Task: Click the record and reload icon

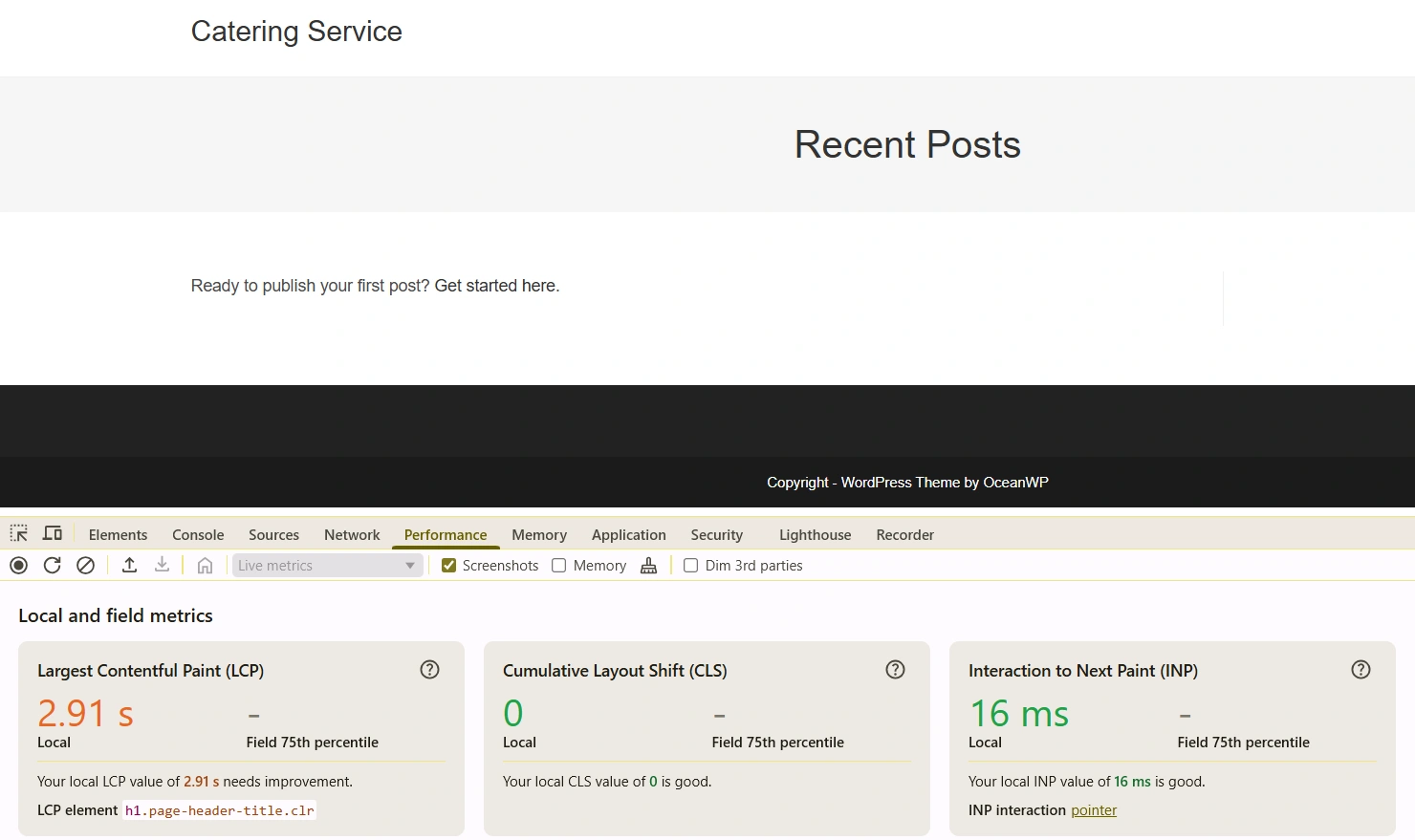Action: tap(52, 566)
